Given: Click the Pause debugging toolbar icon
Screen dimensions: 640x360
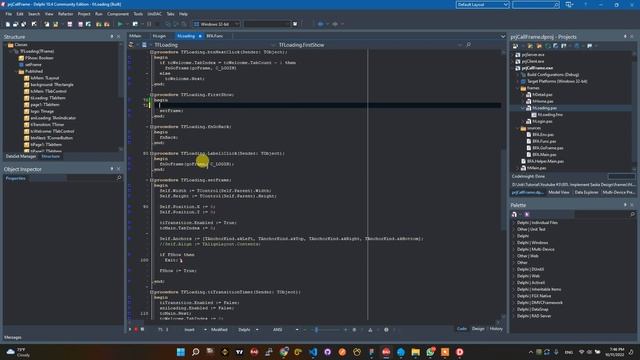Looking at the screenshot, I should [x=149, y=24].
